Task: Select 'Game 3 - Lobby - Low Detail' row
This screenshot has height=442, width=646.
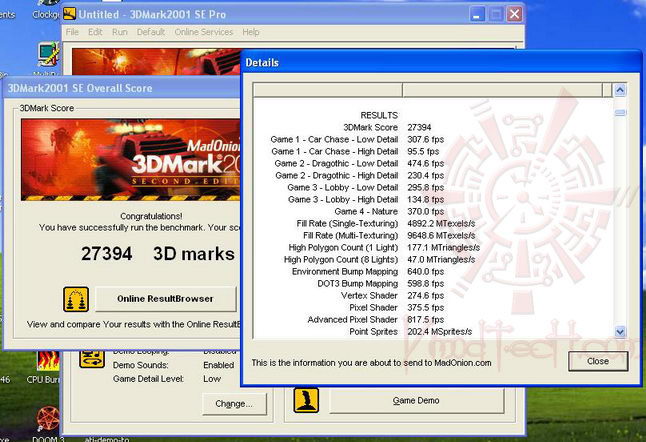Action: tap(433, 187)
